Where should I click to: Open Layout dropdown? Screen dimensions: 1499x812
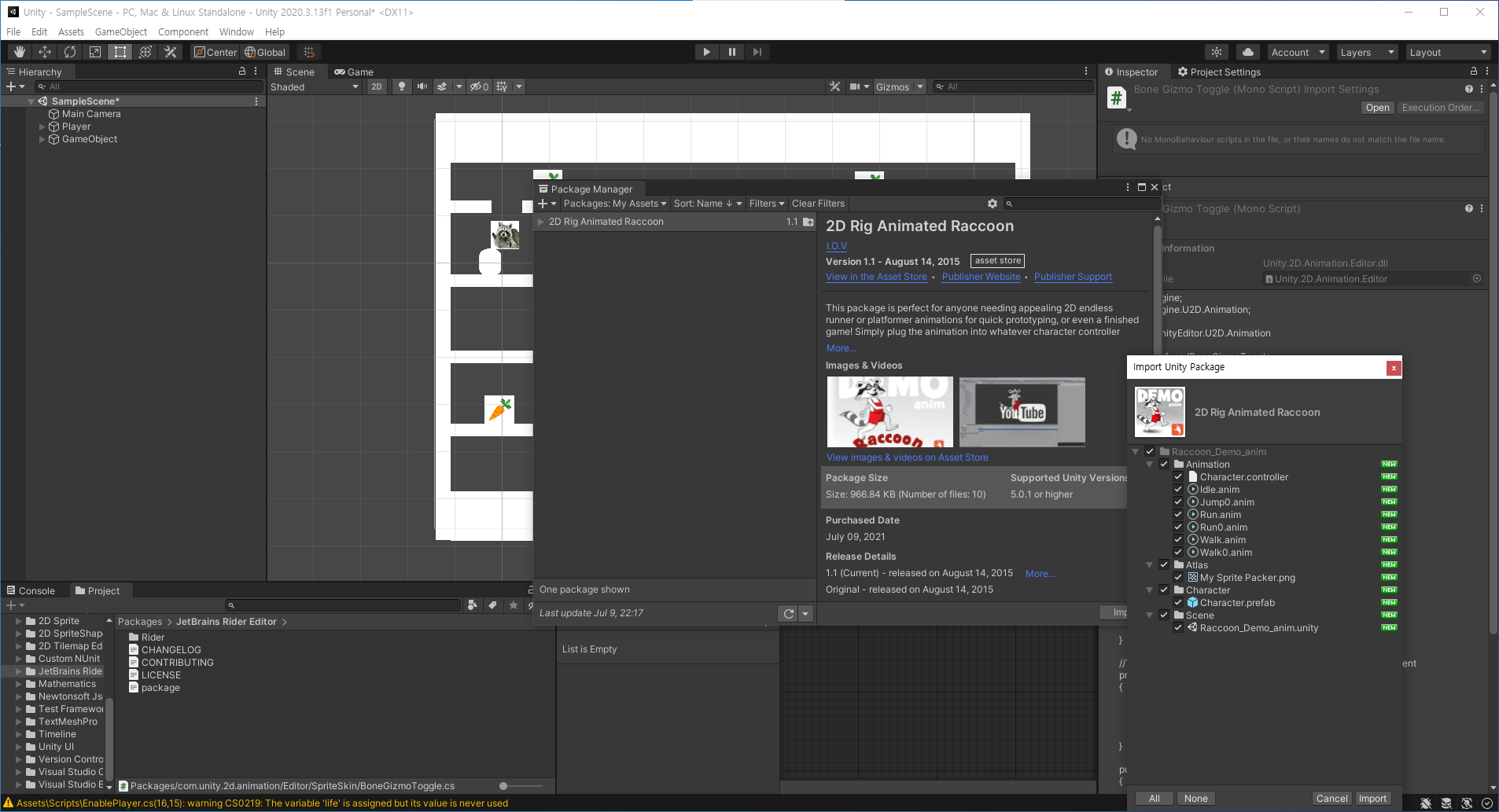click(1449, 52)
